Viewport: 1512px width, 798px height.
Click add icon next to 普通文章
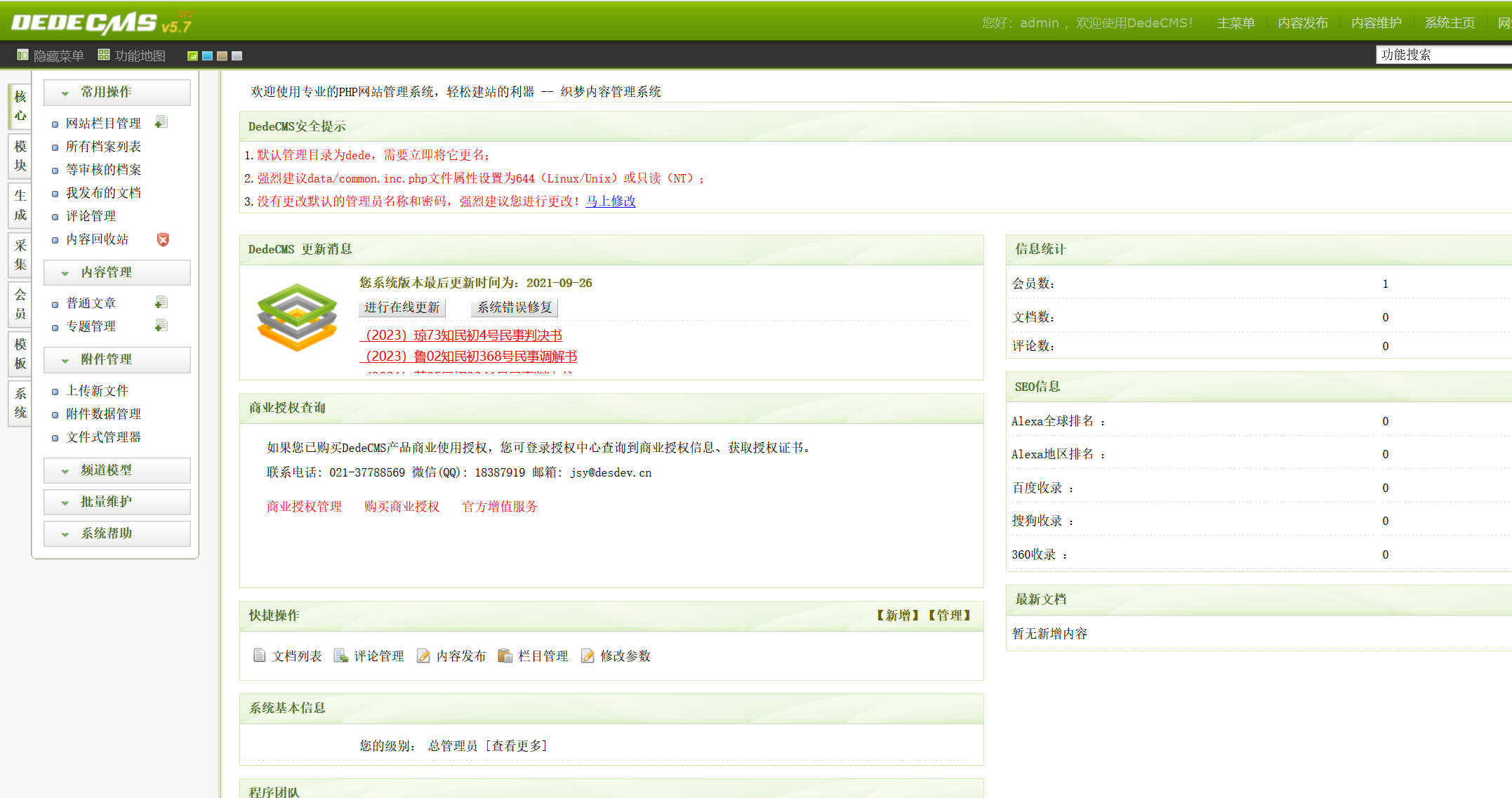pyautogui.click(x=161, y=302)
